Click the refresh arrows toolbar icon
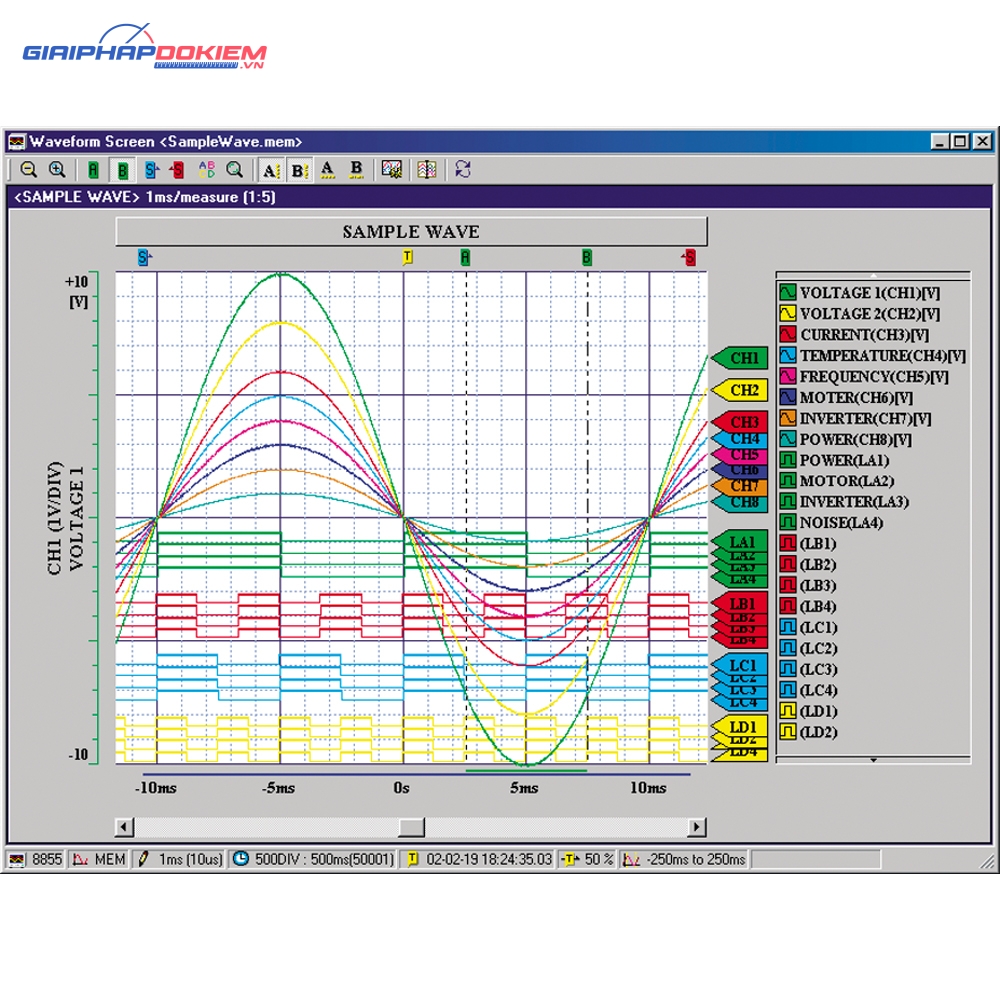The height and width of the screenshot is (1000, 1000). click(x=463, y=170)
